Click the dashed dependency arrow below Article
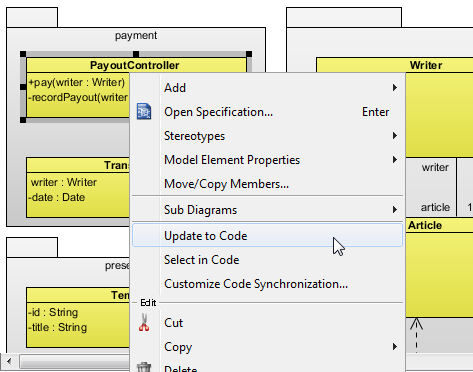The width and height of the screenshot is (473, 372). tap(416, 335)
